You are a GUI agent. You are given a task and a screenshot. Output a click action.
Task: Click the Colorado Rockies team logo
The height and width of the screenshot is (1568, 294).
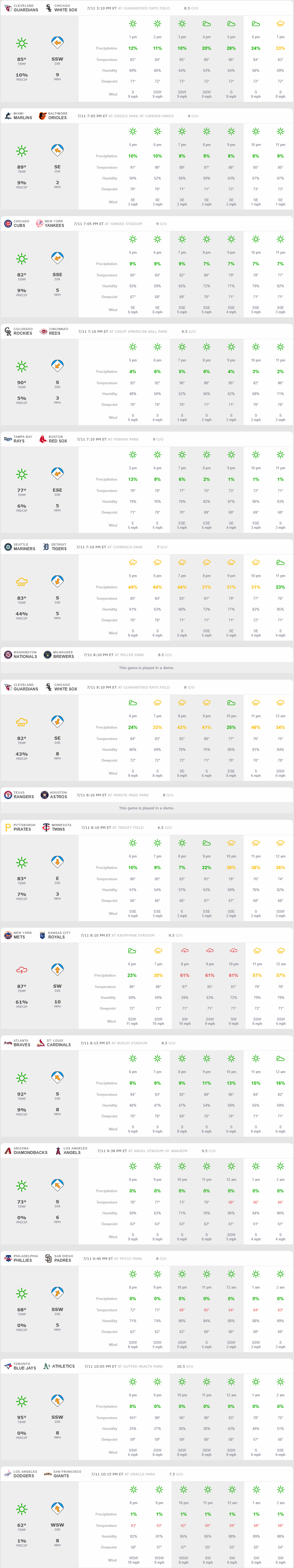(x=8, y=331)
